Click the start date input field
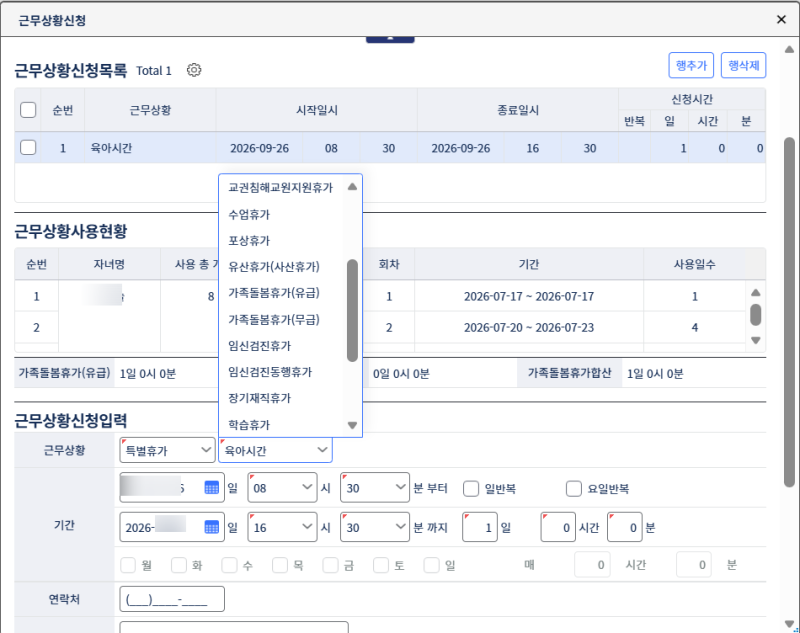The height and width of the screenshot is (633, 800). click(172, 488)
